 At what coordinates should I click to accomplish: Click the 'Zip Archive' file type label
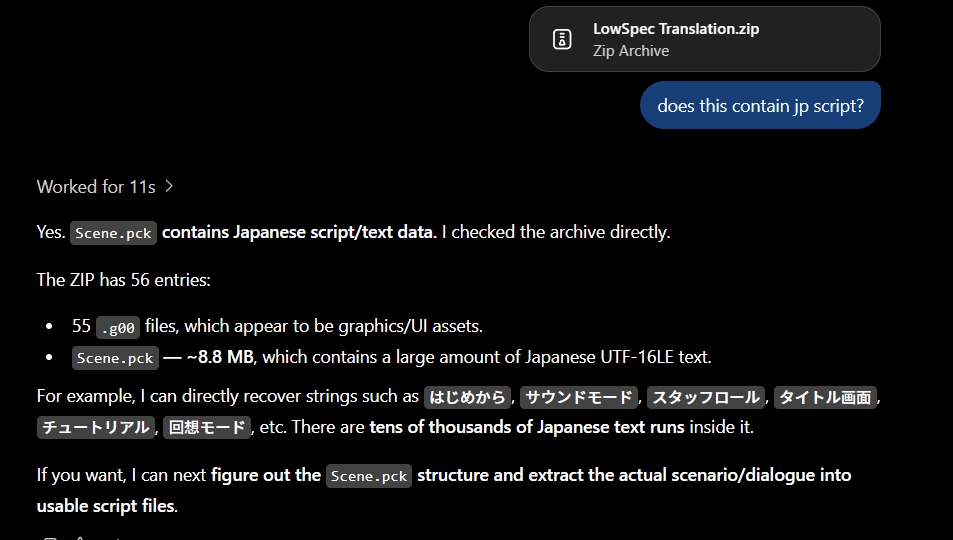[631, 50]
